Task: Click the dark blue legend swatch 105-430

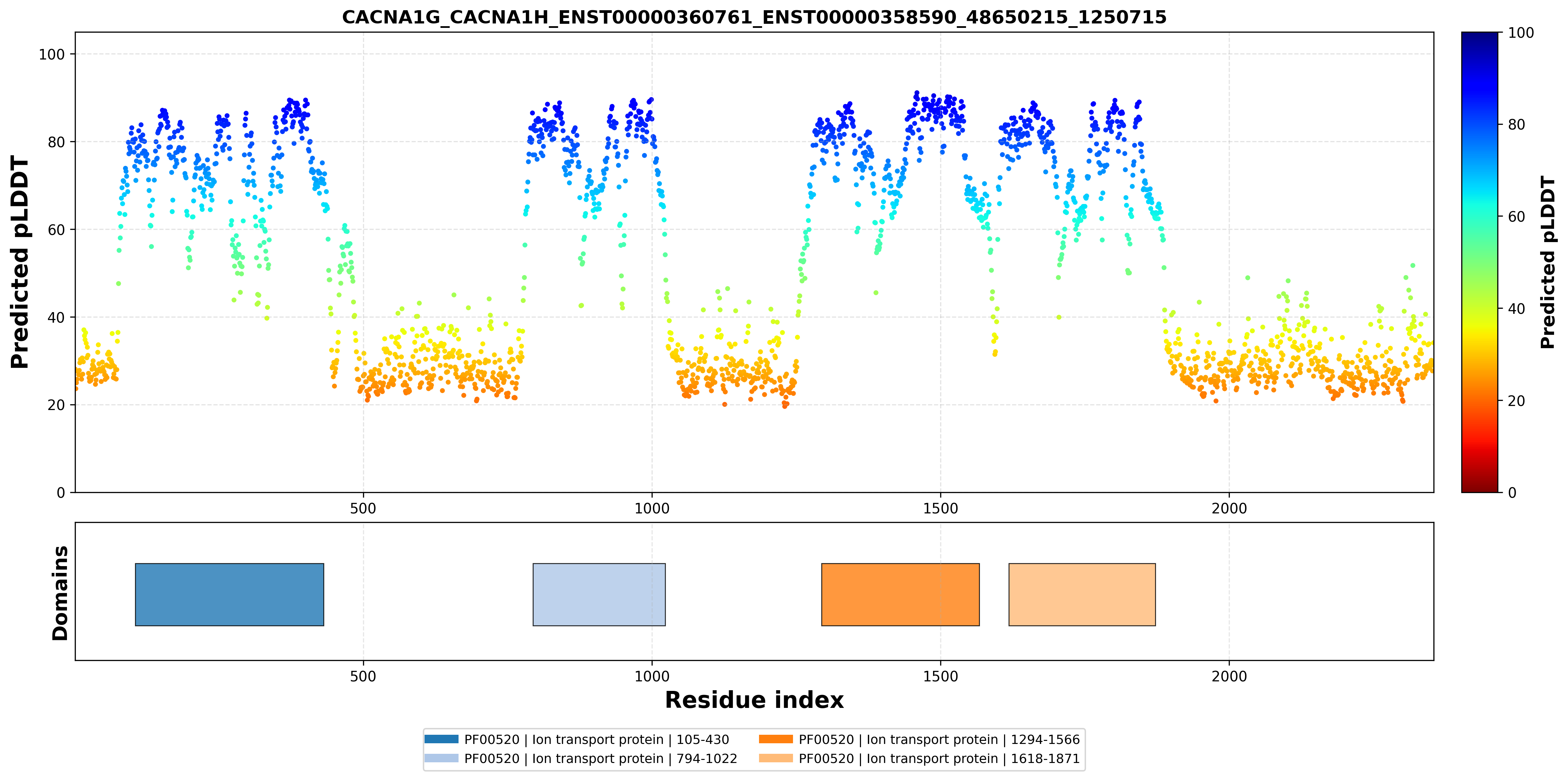Action: coord(441,739)
